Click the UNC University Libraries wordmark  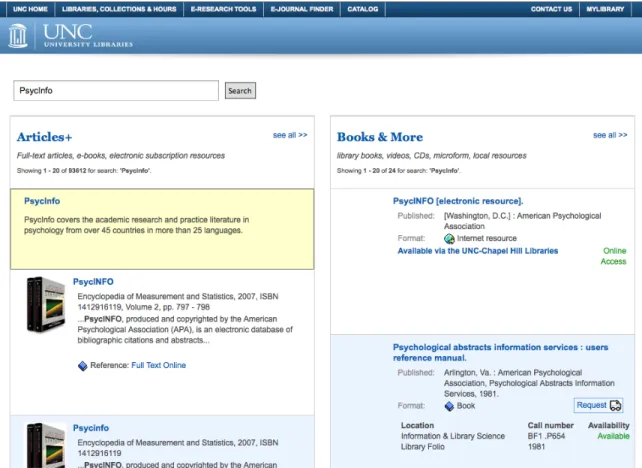(88, 36)
